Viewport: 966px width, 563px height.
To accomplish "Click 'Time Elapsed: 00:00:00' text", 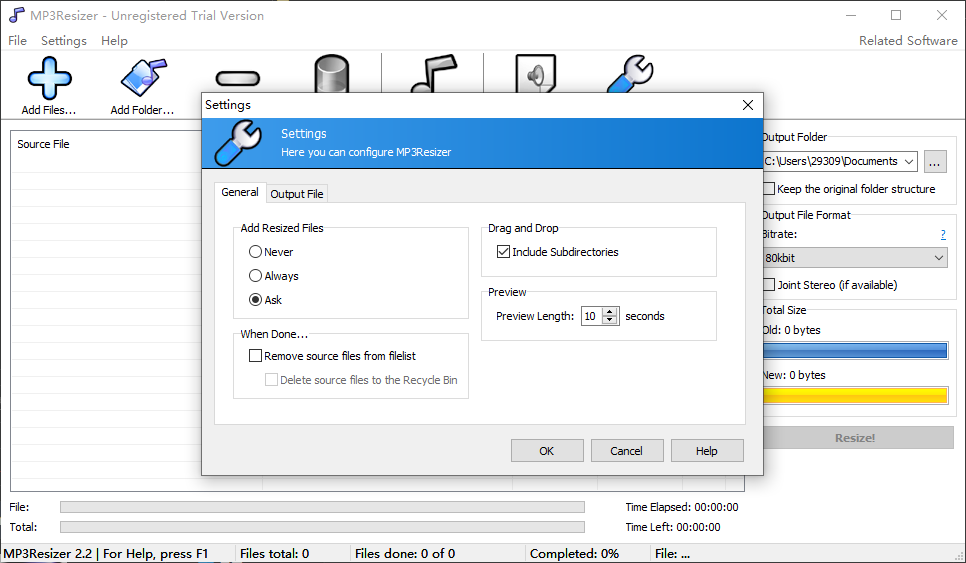I will point(682,507).
